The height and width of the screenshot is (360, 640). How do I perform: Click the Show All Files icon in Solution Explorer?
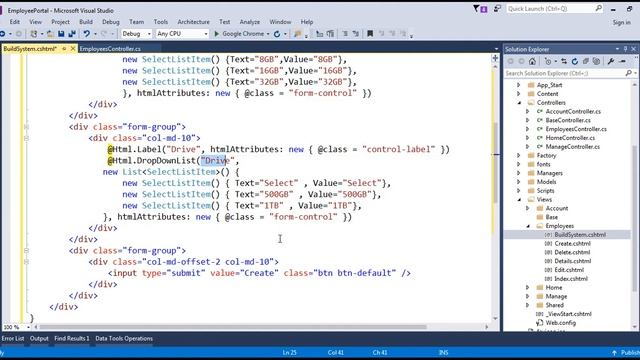[x=596, y=61]
